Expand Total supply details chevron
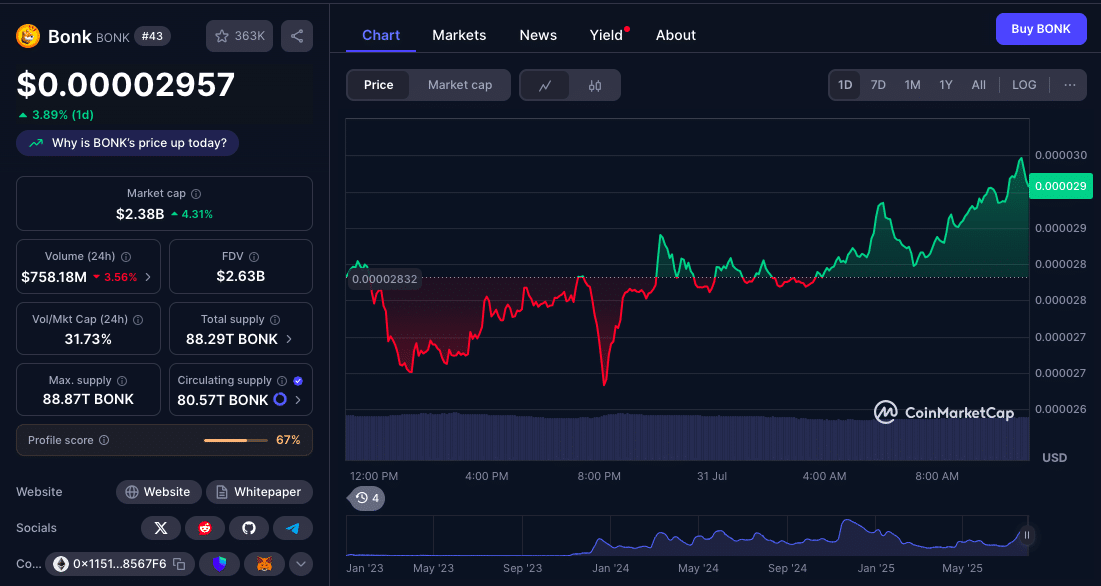This screenshot has height=586, width=1101. [x=289, y=339]
